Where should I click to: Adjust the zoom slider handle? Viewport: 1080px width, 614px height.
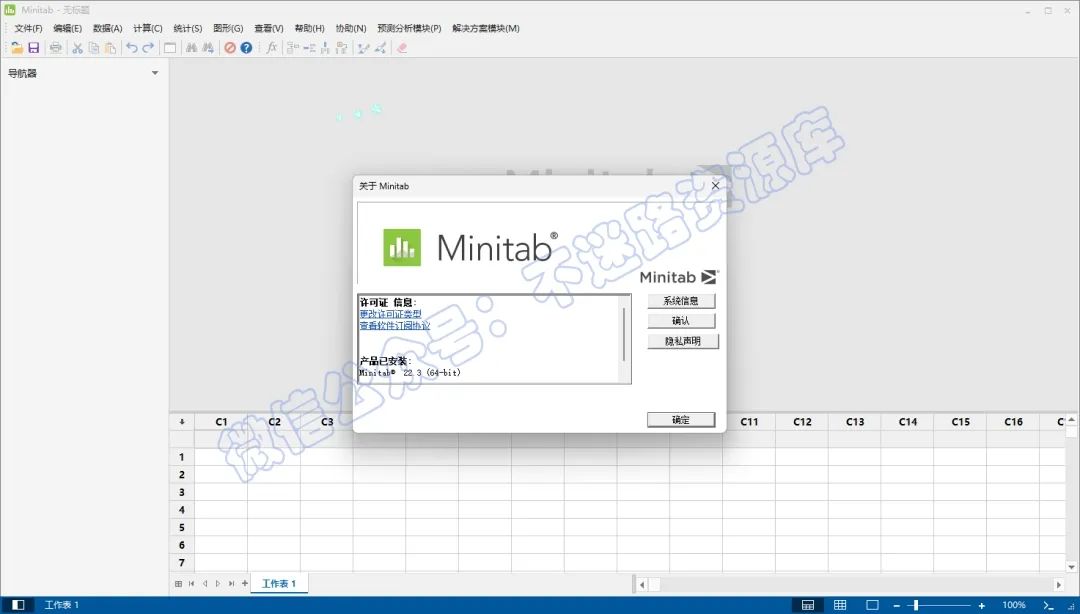915,605
